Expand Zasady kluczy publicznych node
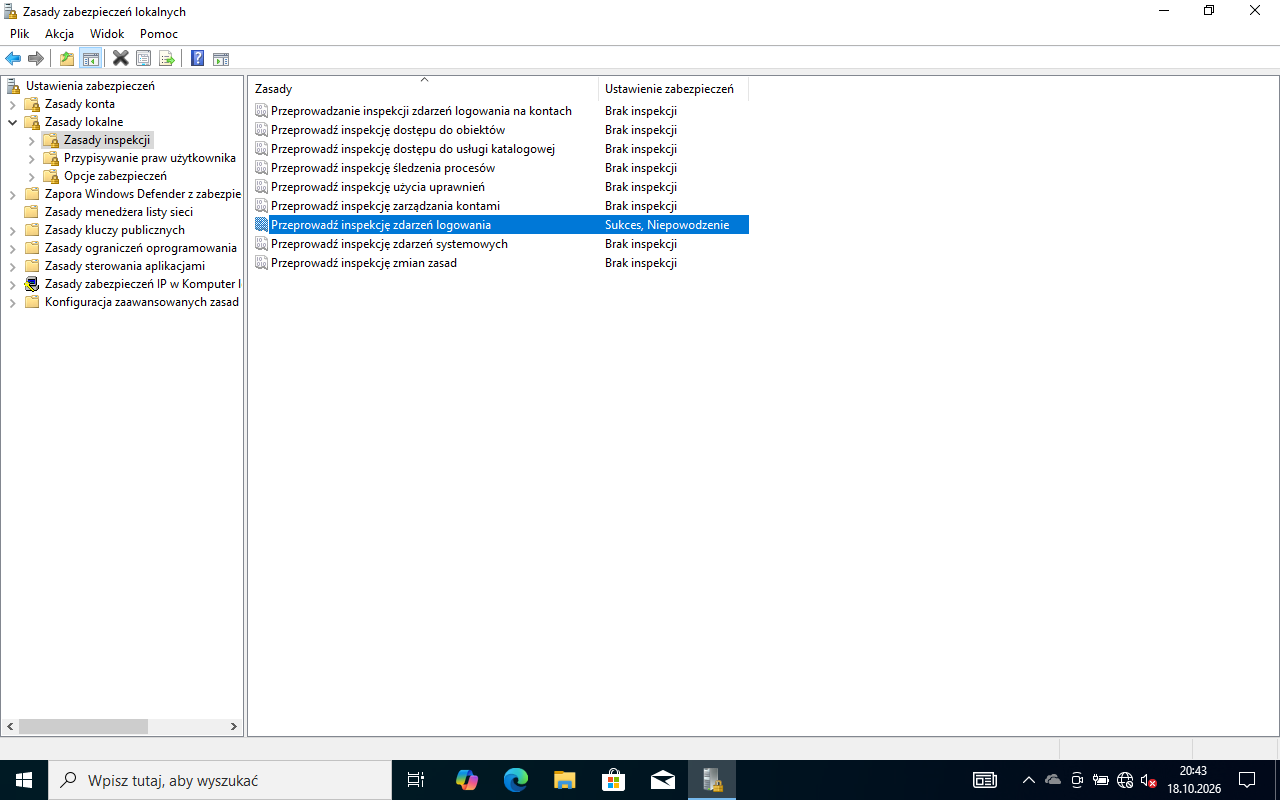 tap(13, 230)
